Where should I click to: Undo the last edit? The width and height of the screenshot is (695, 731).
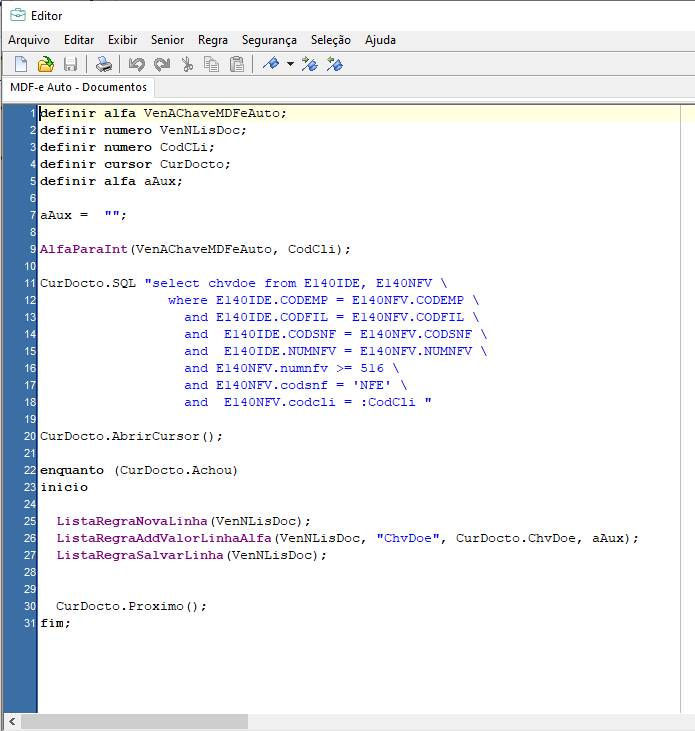[137, 65]
